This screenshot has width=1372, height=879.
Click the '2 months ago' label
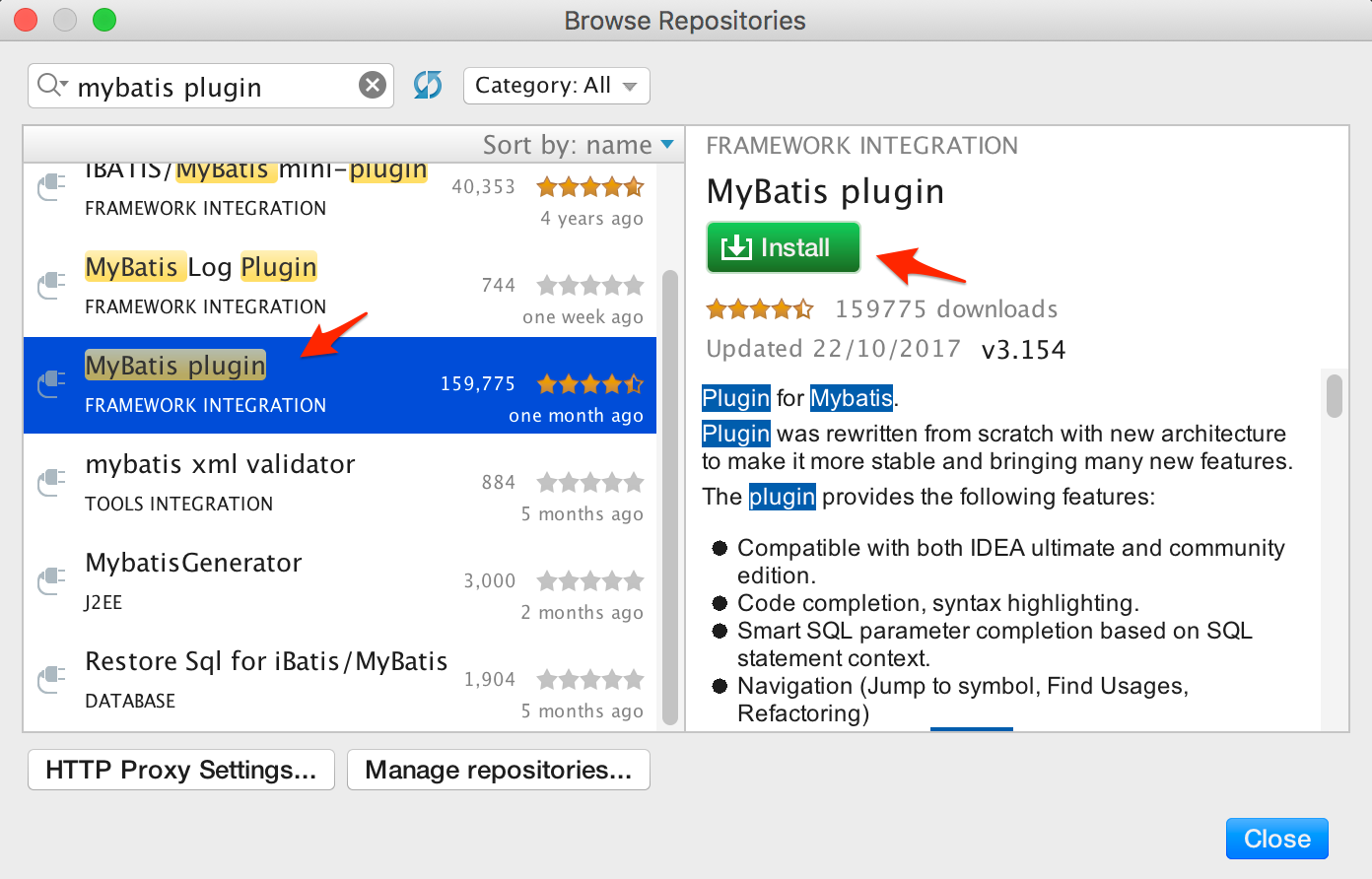[x=582, y=613]
